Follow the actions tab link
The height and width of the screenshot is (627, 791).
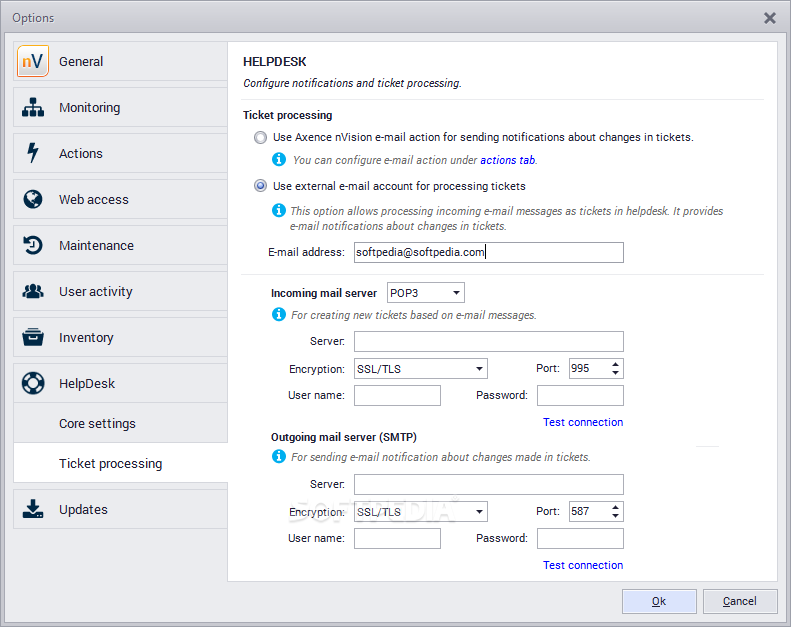point(507,160)
